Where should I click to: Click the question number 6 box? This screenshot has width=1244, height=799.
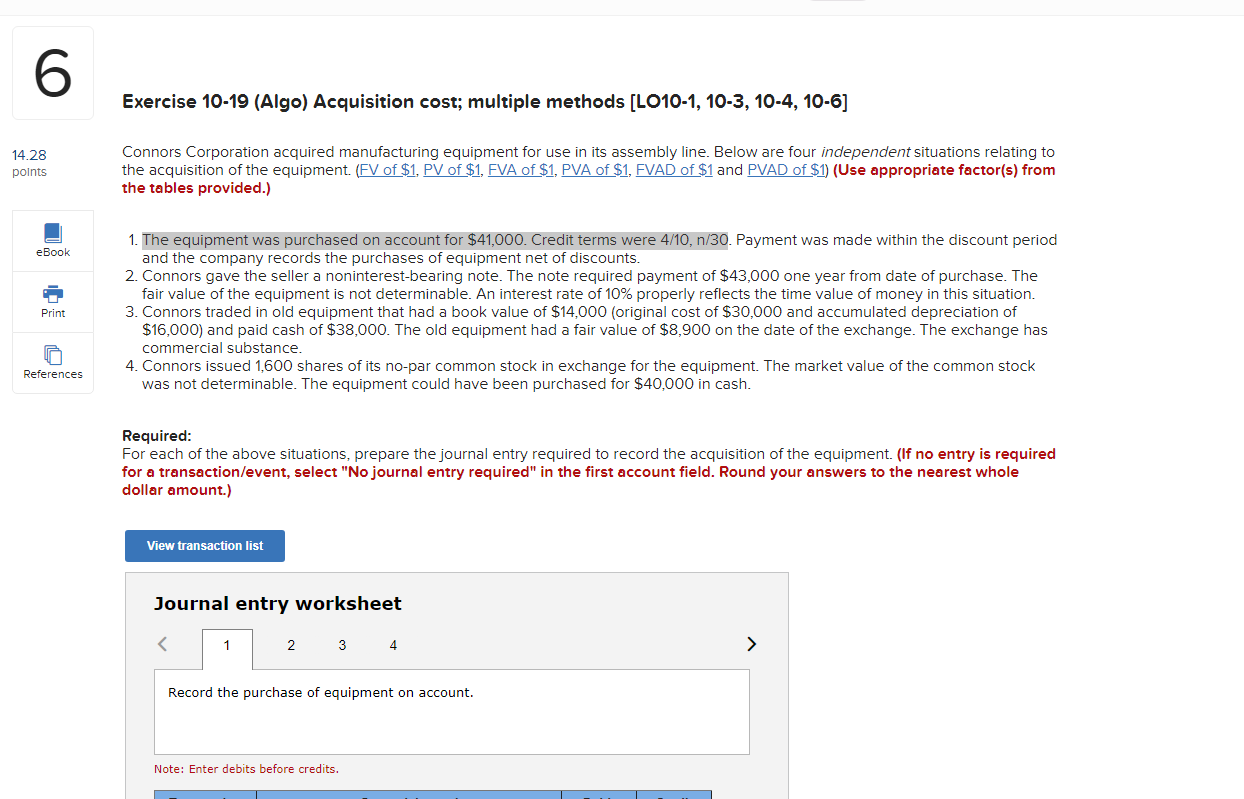pos(52,71)
